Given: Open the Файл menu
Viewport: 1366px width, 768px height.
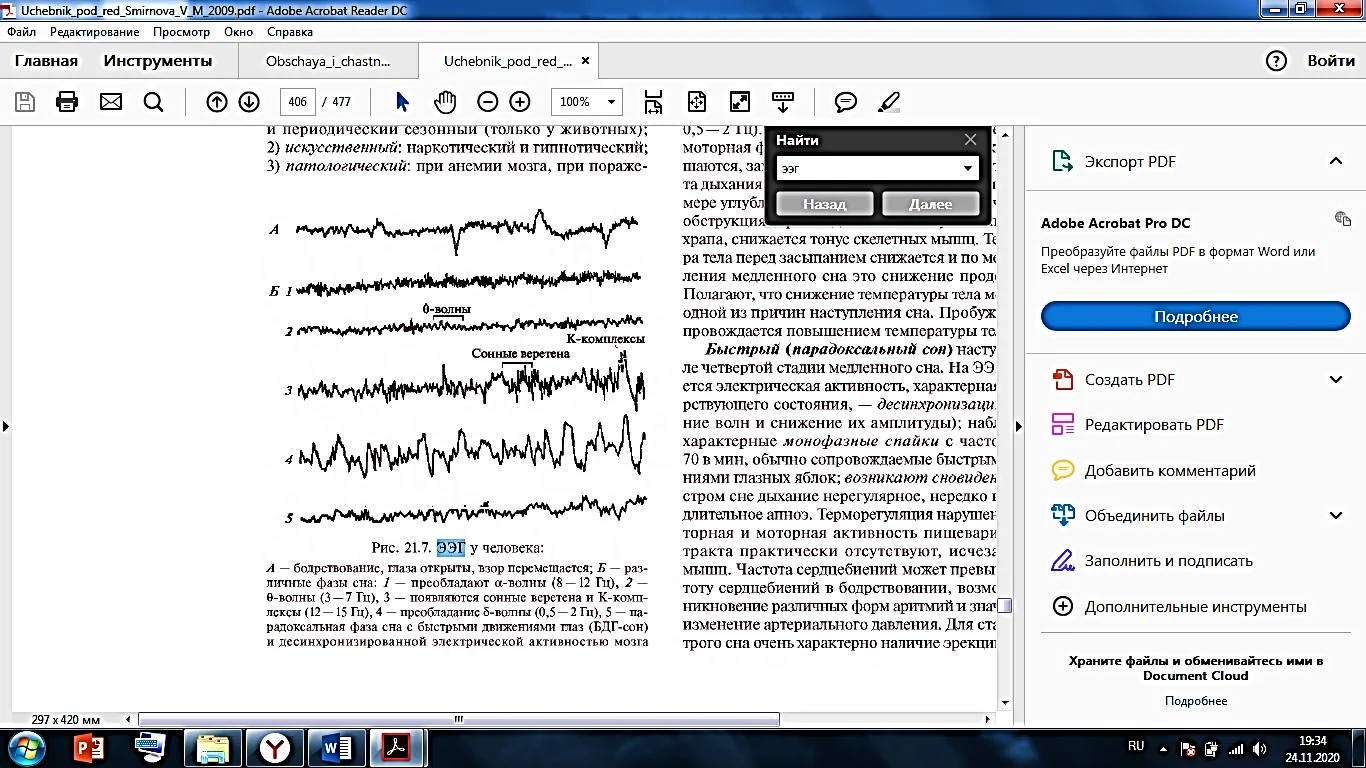Looking at the screenshot, I should click(x=21, y=32).
